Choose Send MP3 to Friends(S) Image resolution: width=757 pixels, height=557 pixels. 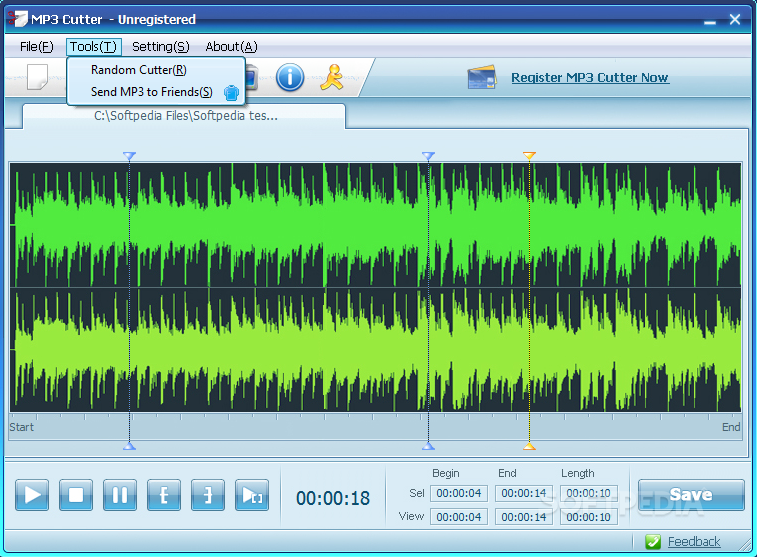pos(155,92)
